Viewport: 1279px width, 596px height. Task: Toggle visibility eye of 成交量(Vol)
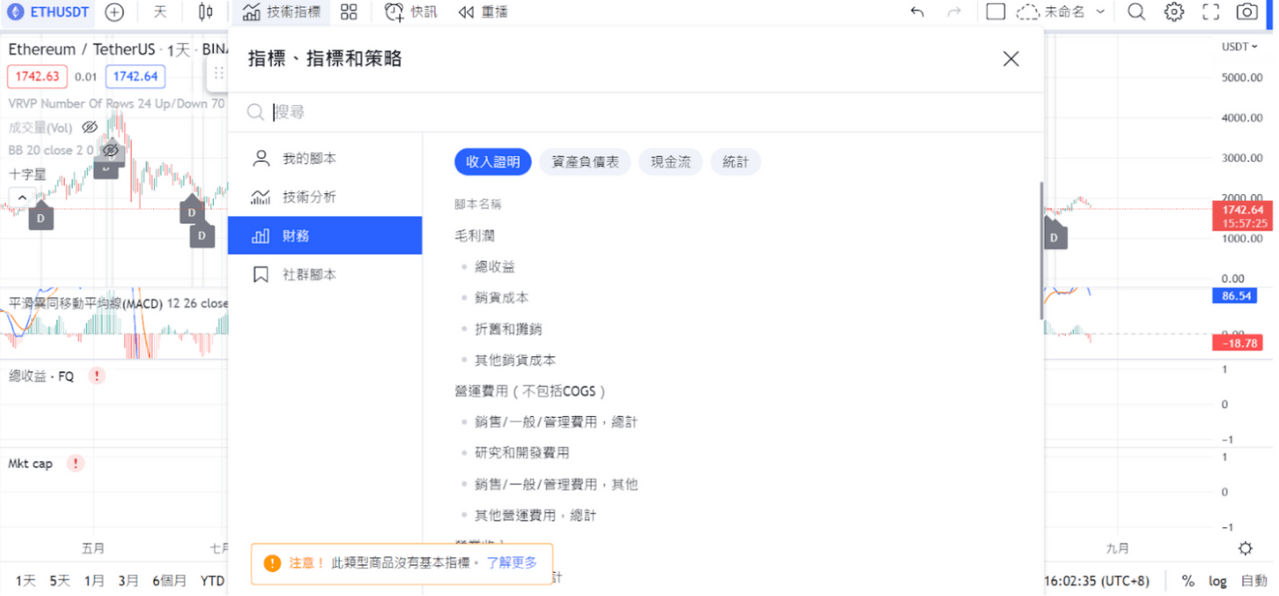pos(89,127)
